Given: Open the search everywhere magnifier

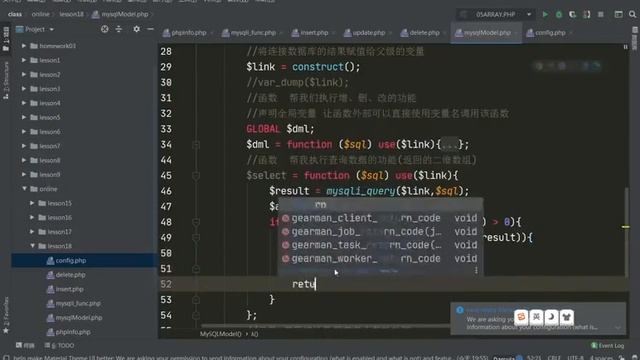Looking at the screenshot, I should tap(632, 14).
